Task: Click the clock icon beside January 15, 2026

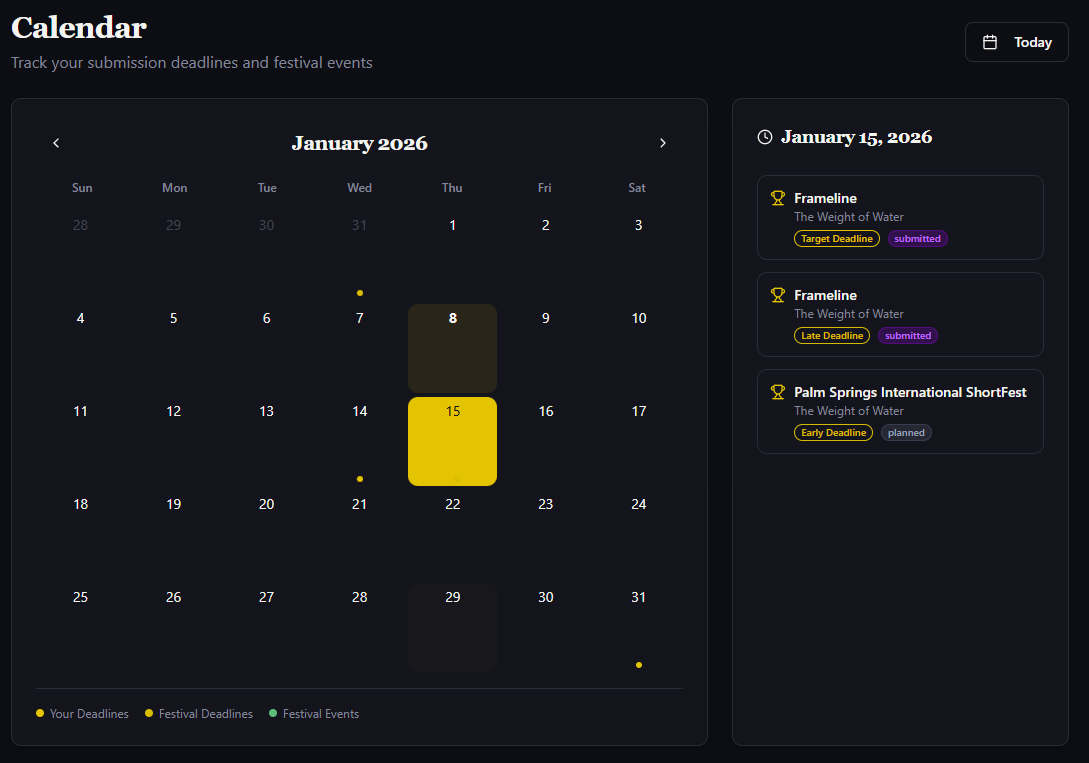Action: [765, 137]
